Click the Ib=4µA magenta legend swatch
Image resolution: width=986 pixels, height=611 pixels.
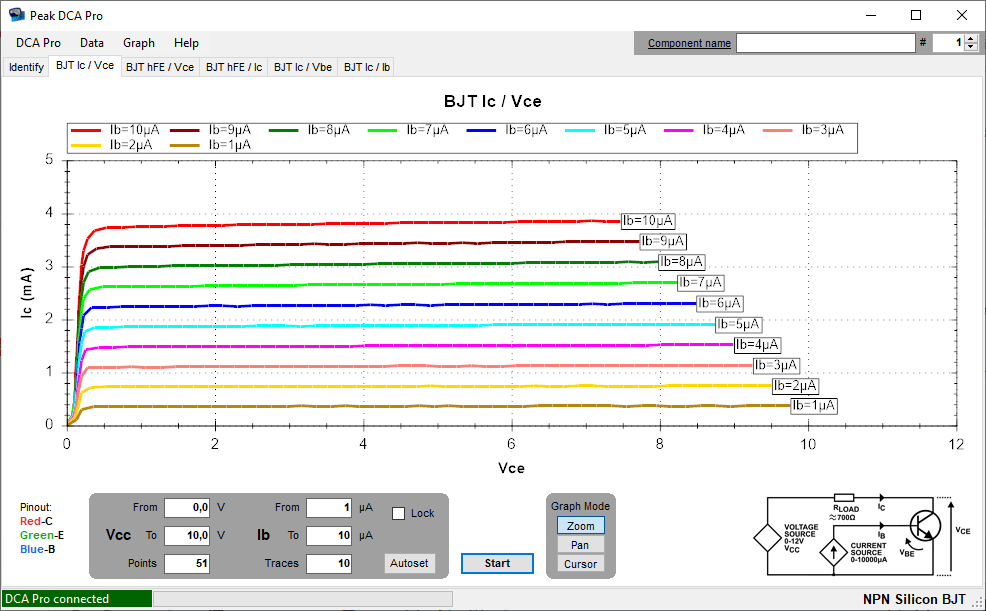pos(679,130)
